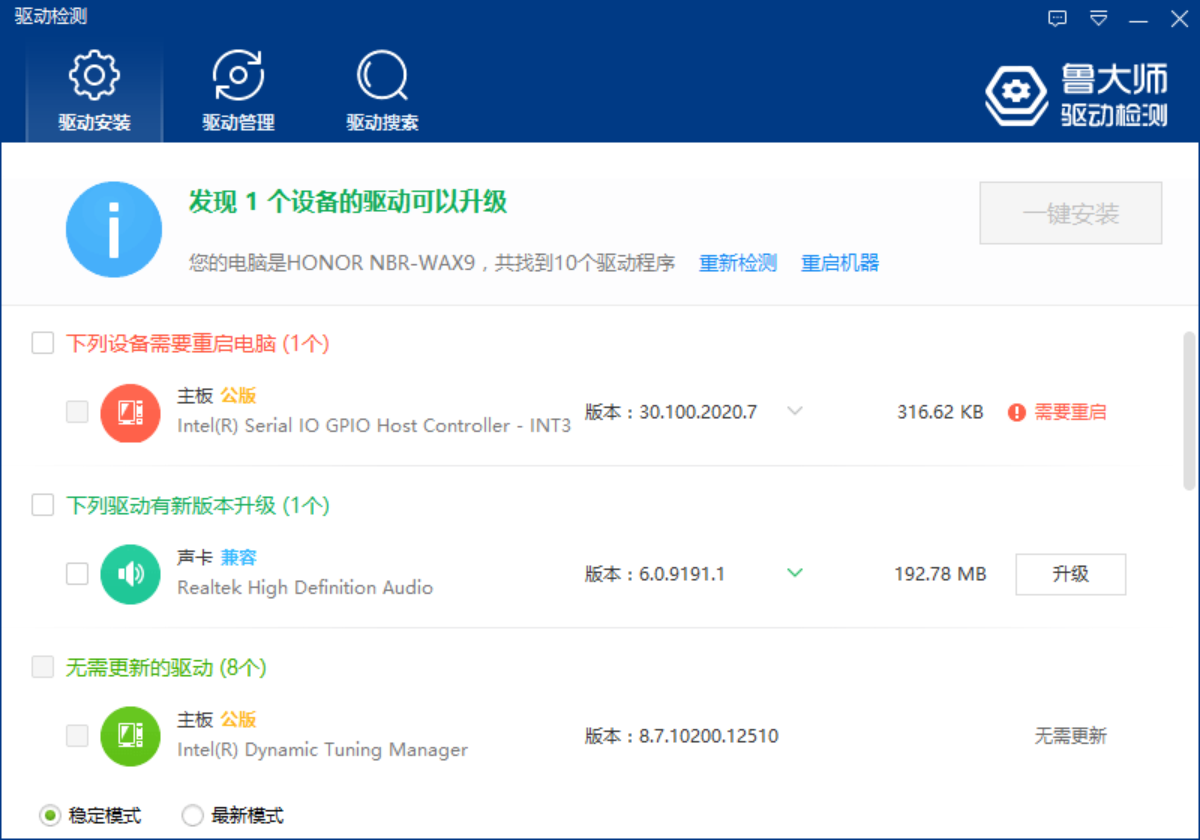The height and width of the screenshot is (840, 1200).
Task: Expand version dropdown for 30.100.2020.7
Action: click(x=795, y=411)
